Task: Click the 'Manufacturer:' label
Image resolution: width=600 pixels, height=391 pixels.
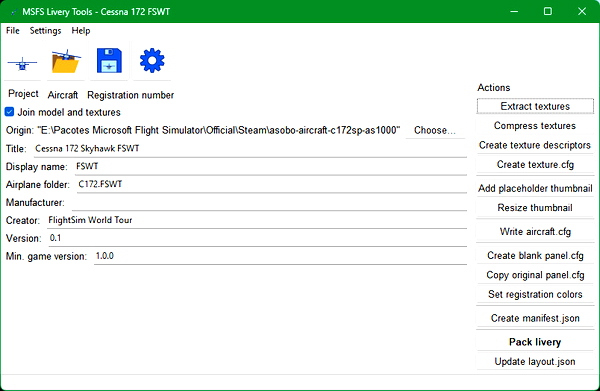Action: click(x=35, y=202)
